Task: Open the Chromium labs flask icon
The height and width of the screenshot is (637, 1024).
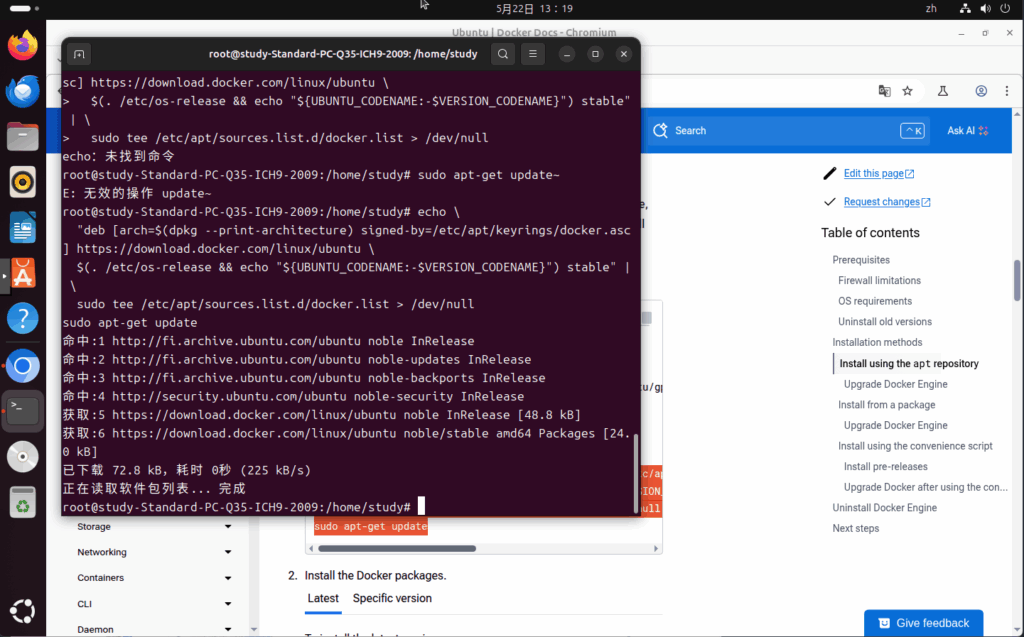Action: [x=943, y=91]
